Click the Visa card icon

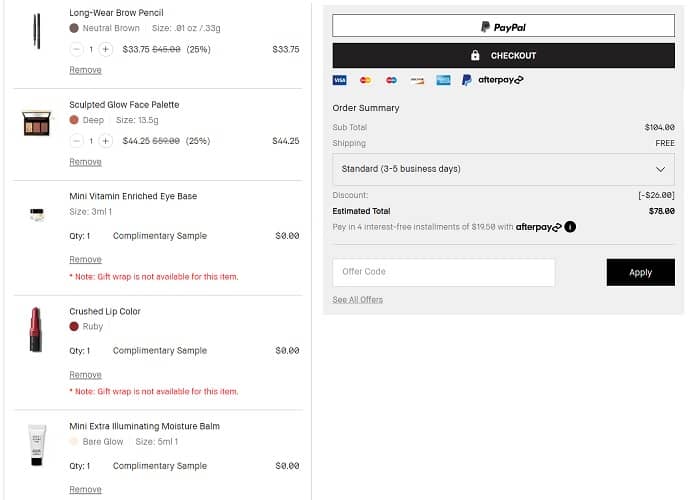[x=340, y=80]
